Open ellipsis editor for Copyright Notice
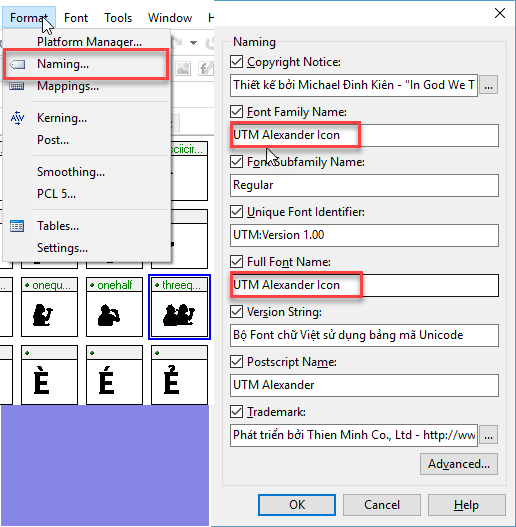 [488, 85]
